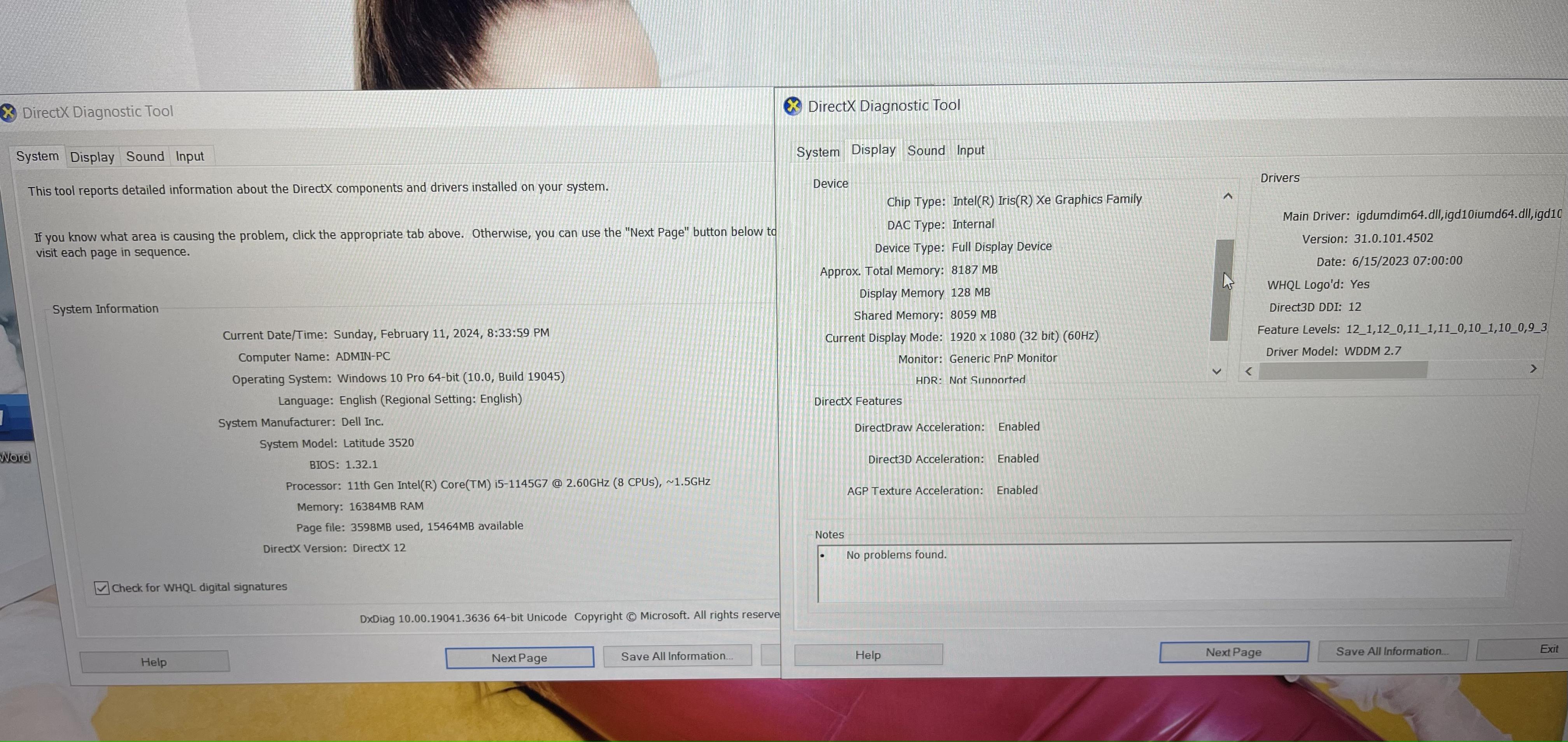Switch to the Display tab in the left window
Image resolution: width=1568 pixels, height=742 pixels.
tap(92, 157)
